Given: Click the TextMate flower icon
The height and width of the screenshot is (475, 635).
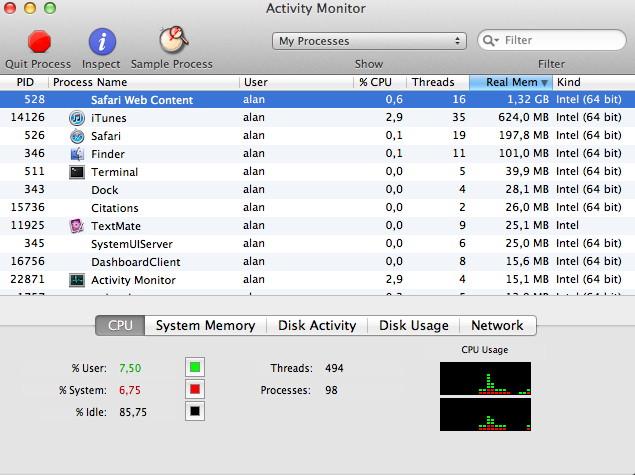Looking at the screenshot, I should pyautogui.click(x=77, y=226).
